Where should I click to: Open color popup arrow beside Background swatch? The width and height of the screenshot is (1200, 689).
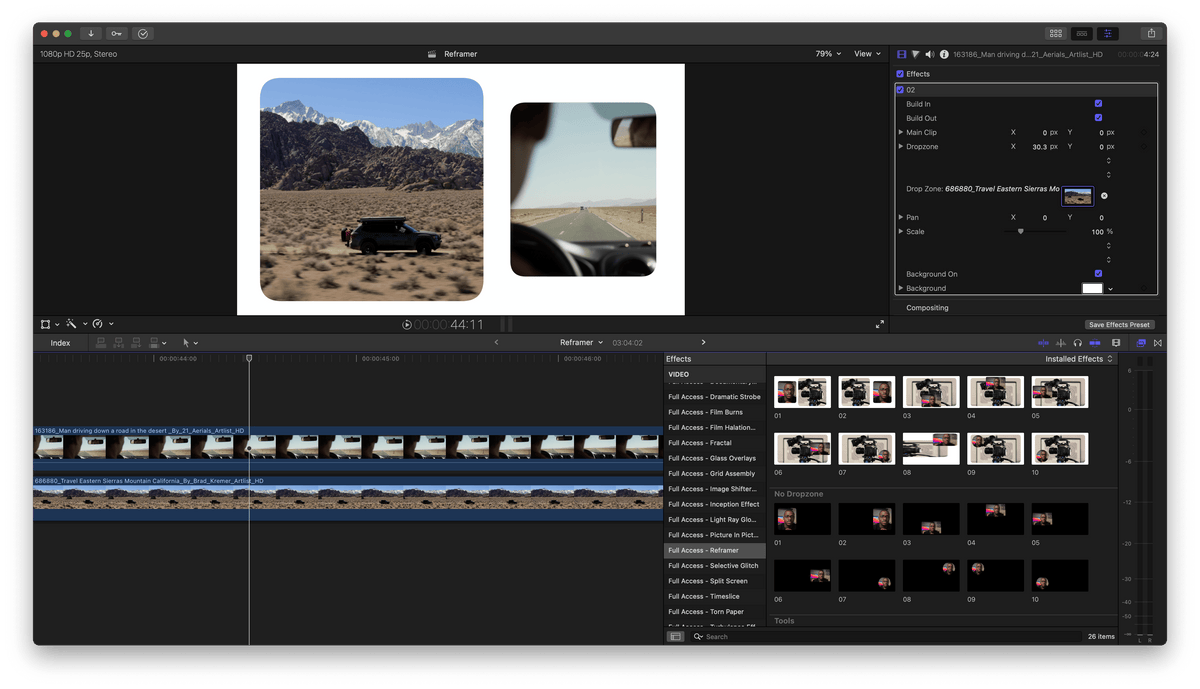click(x=1110, y=289)
